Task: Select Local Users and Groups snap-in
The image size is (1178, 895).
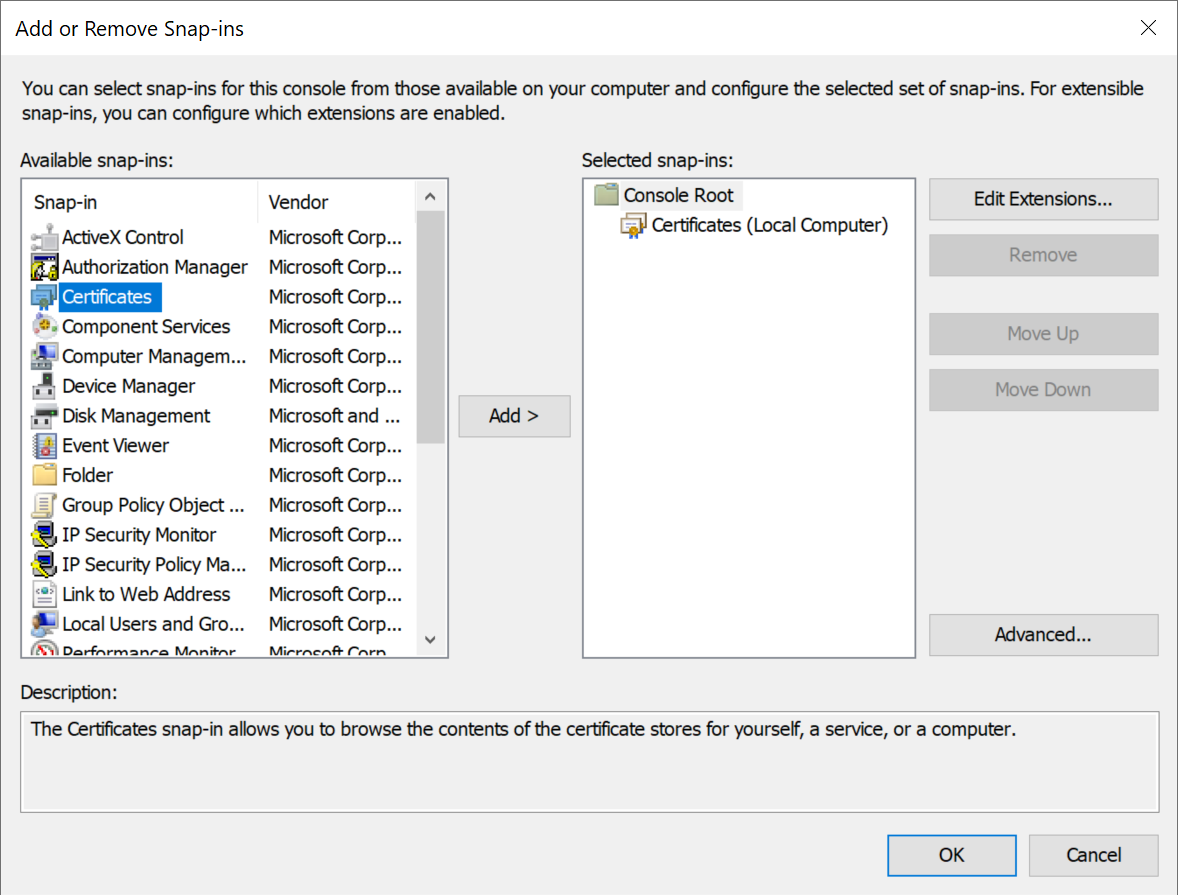Action: click(153, 624)
